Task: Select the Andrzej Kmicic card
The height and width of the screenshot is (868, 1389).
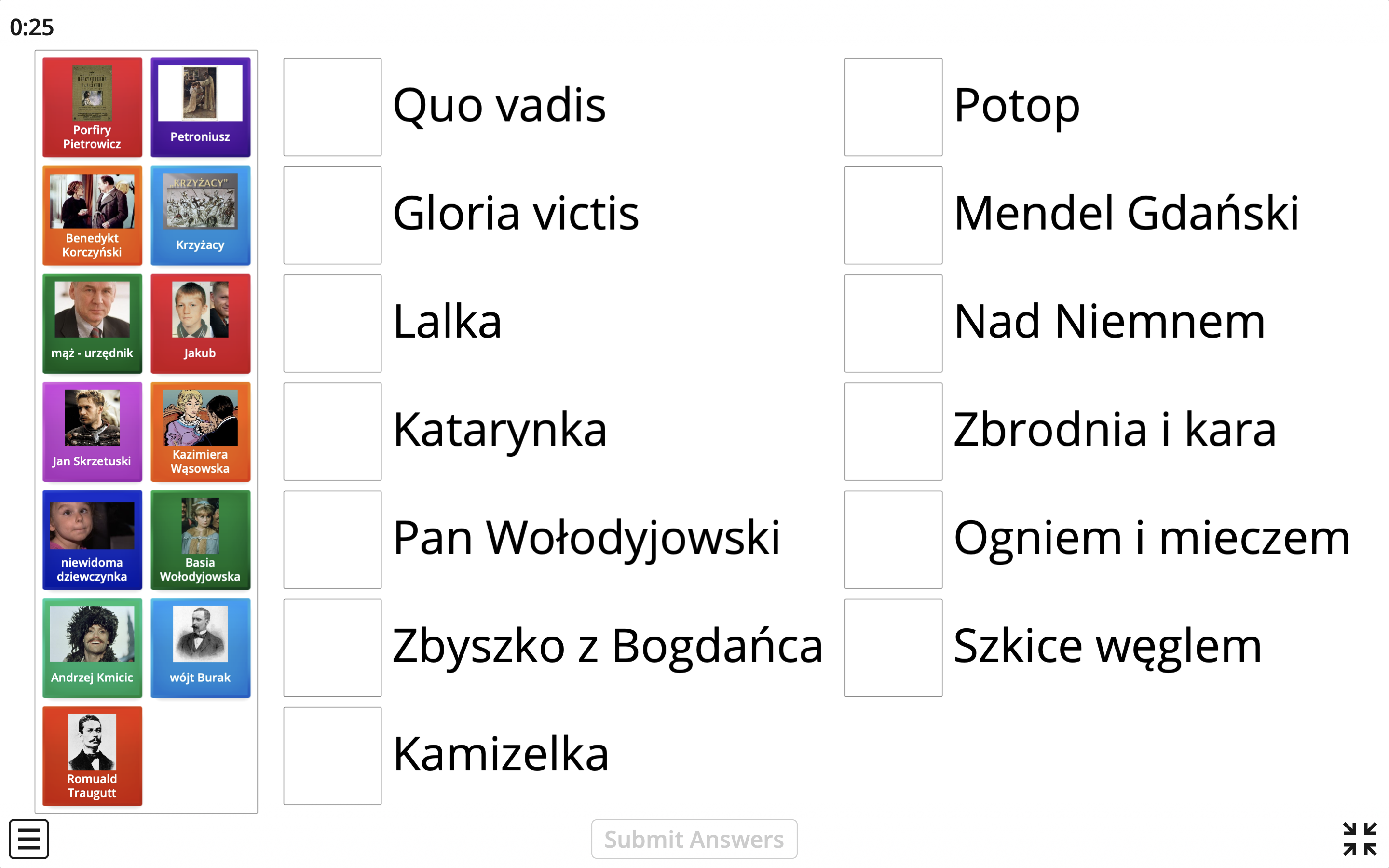Action: point(92,648)
